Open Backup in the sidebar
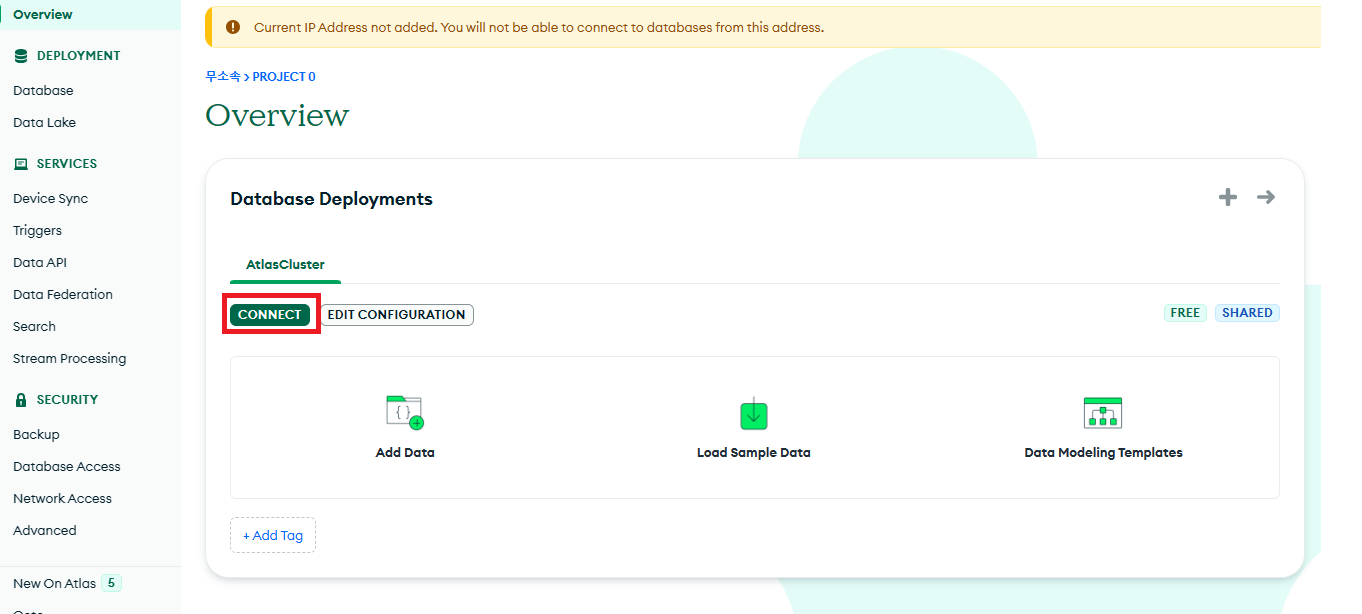The height and width of the screenshot is (614, 1362). [x=36, y=434]
